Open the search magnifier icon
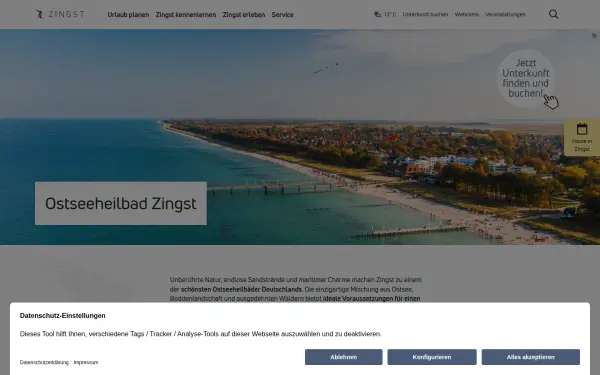Viewport: 600px width, 375px height. pyautogui.click(x=553, y=15)
